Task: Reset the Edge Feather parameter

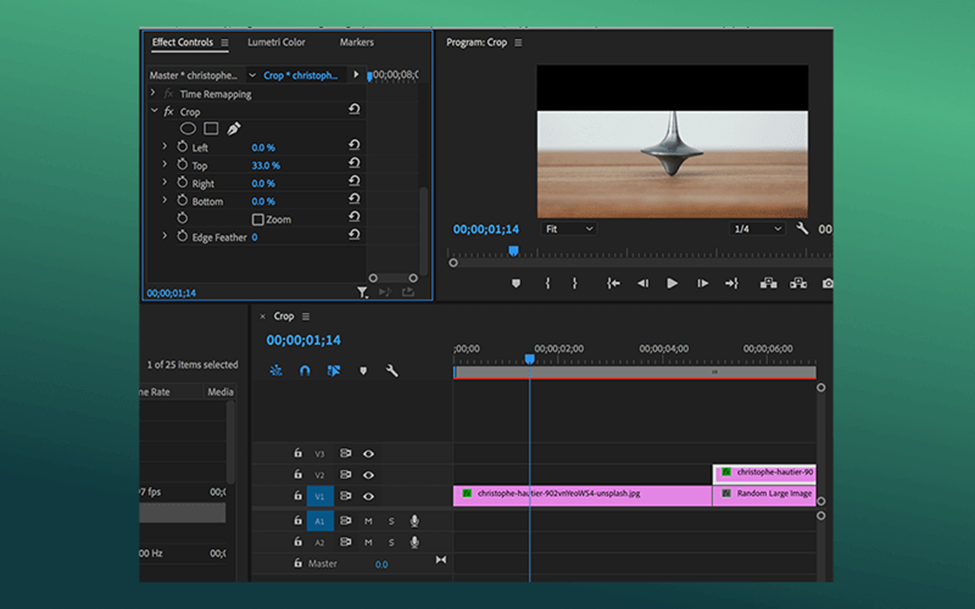Action: point(354,235)
